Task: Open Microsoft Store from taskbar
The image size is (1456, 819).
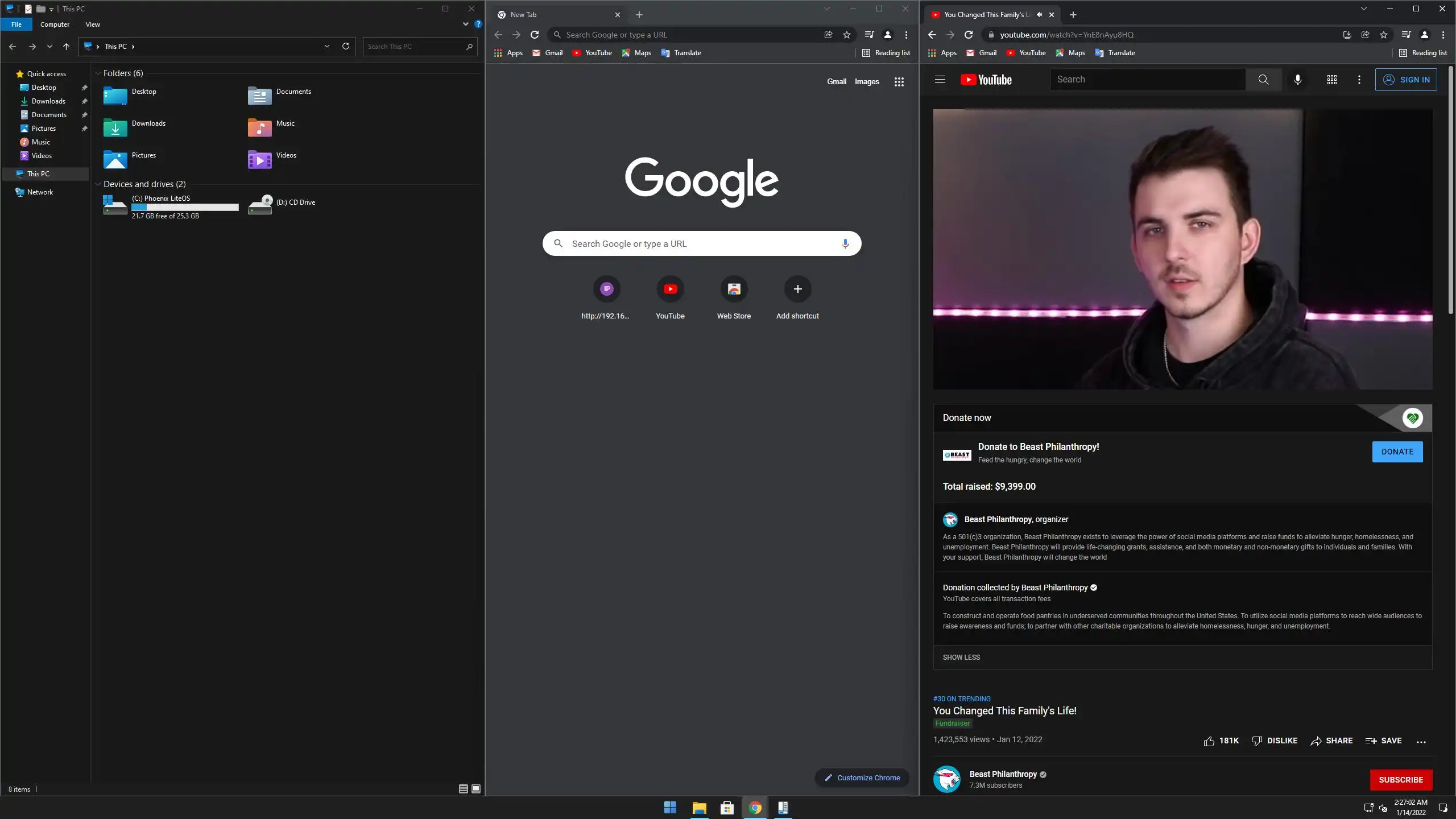Action: click(x=727, y=808)
